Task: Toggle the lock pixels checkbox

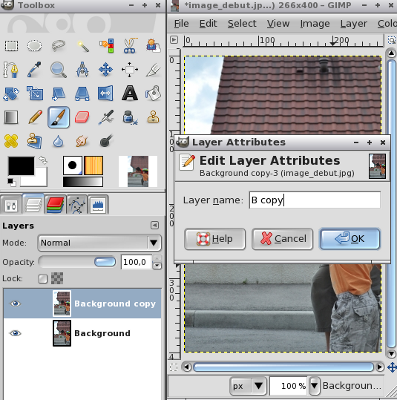Action: [x=43, y=279]
